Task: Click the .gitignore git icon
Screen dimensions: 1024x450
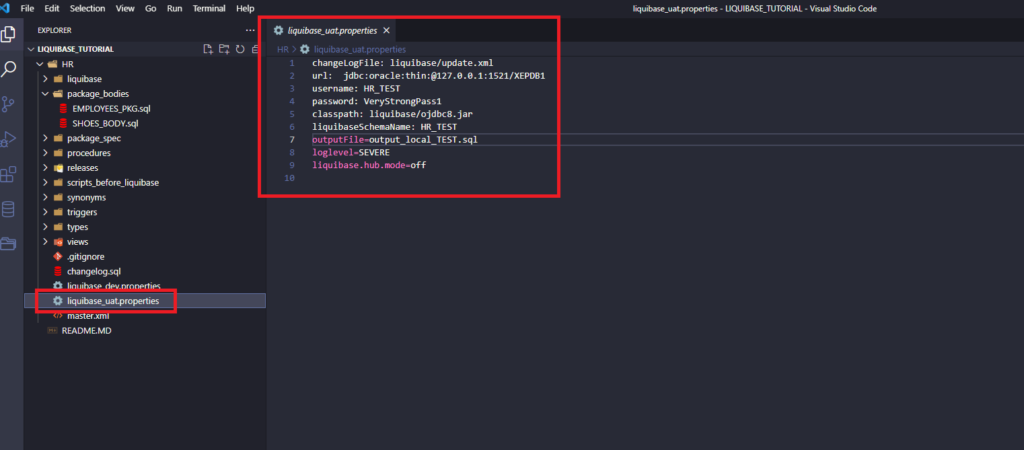Action: [x=57, y=257]
